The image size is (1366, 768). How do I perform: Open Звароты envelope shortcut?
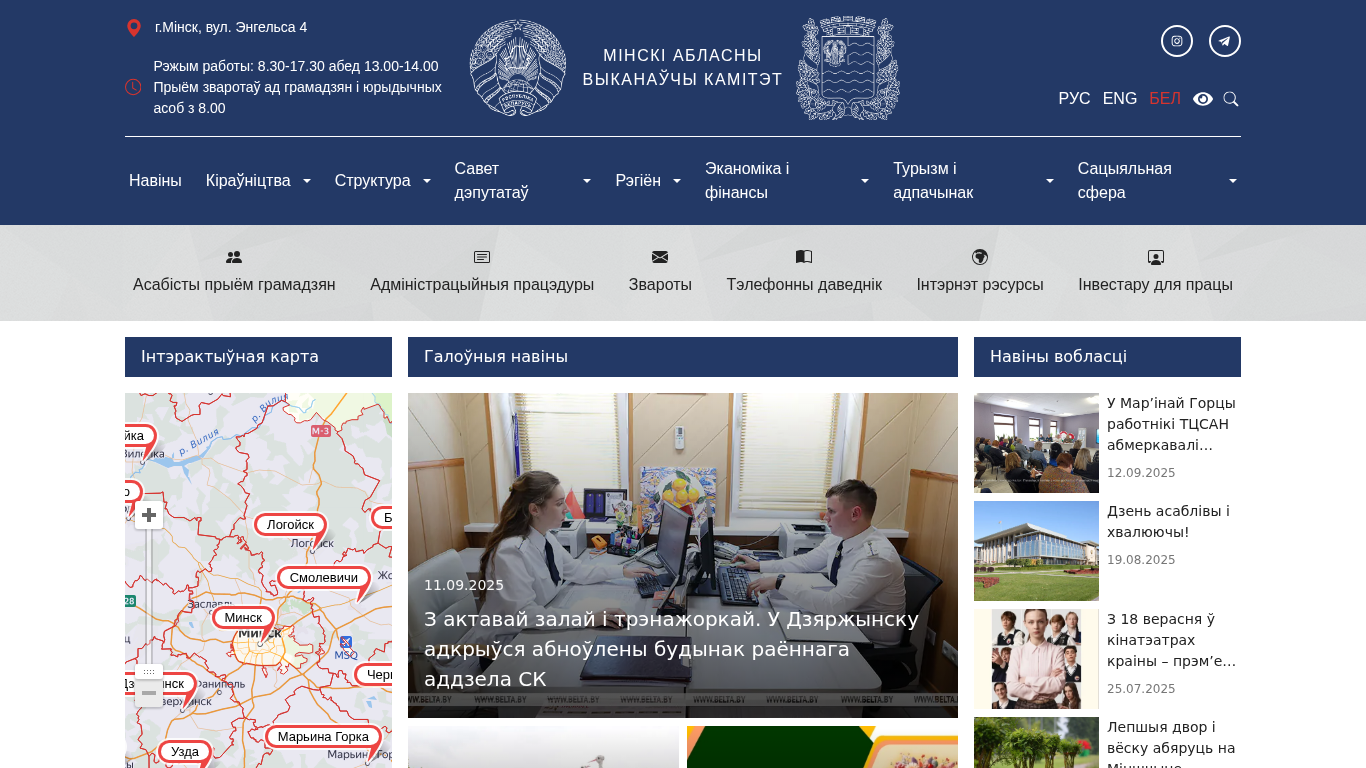(660, 272)
